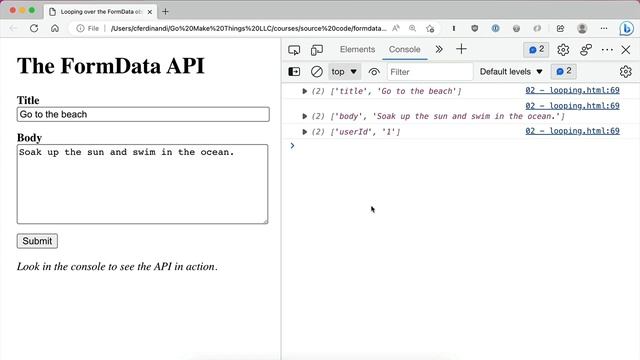Expand the 'title' array log entry
Image resolution: width=640 pixels, height=360 pixels.
pyautogui.click(x=304, y=91)
